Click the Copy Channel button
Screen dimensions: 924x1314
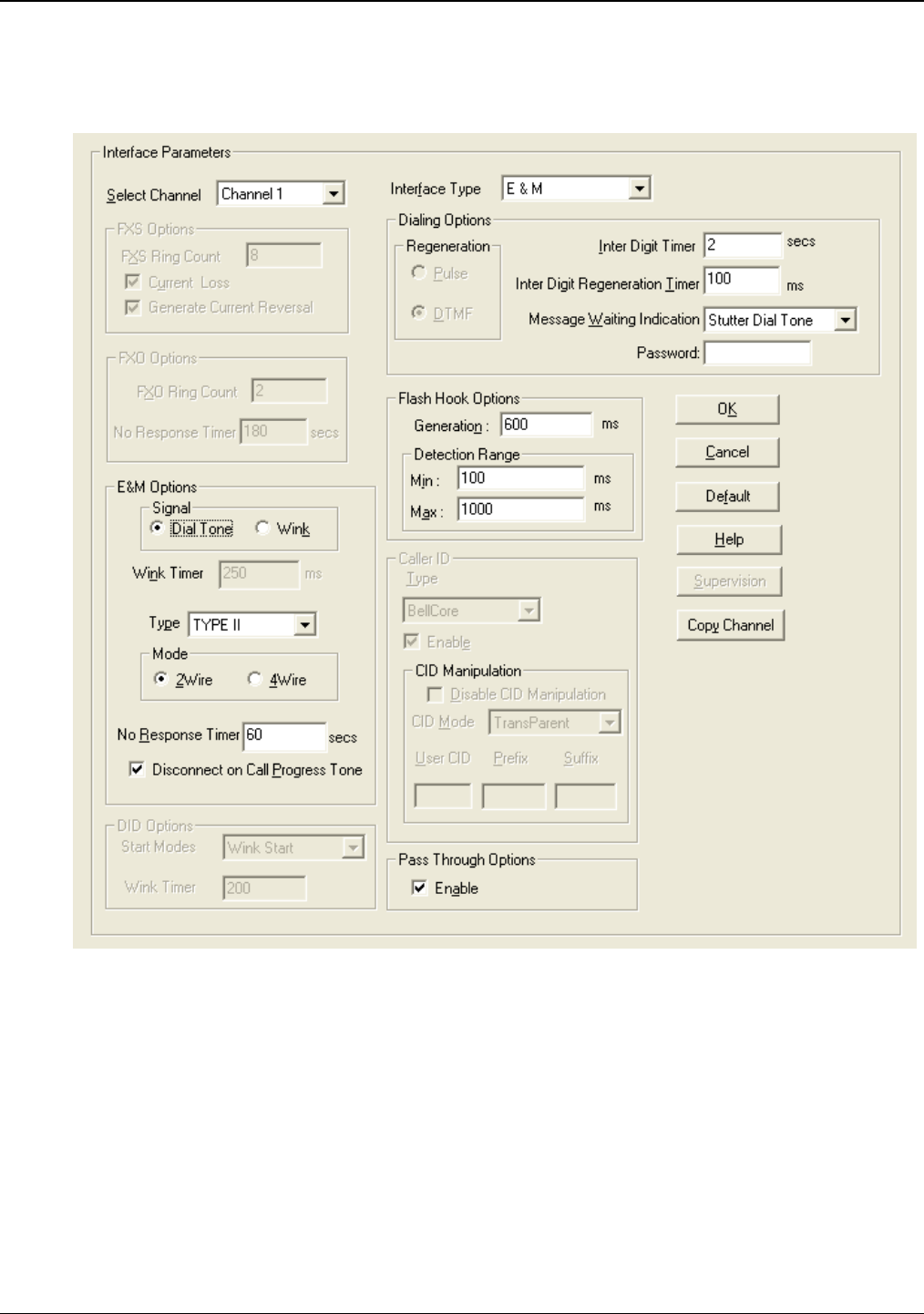(730, 625)
